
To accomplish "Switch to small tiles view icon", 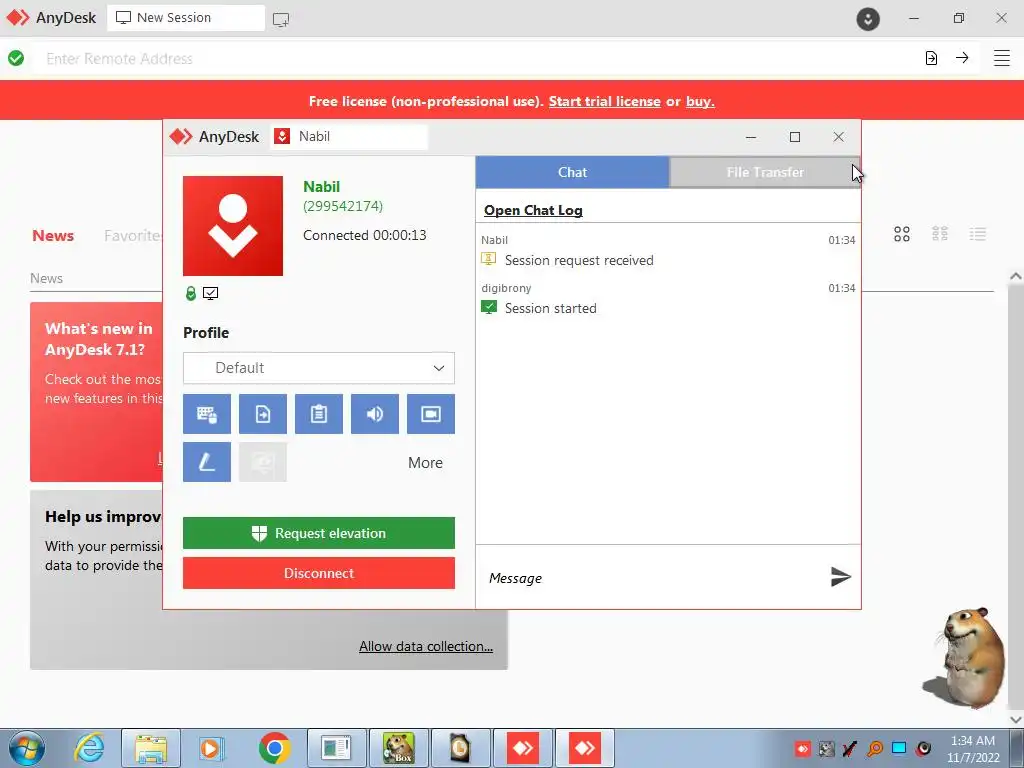I will pyautogui.click(x=940, y=234).
